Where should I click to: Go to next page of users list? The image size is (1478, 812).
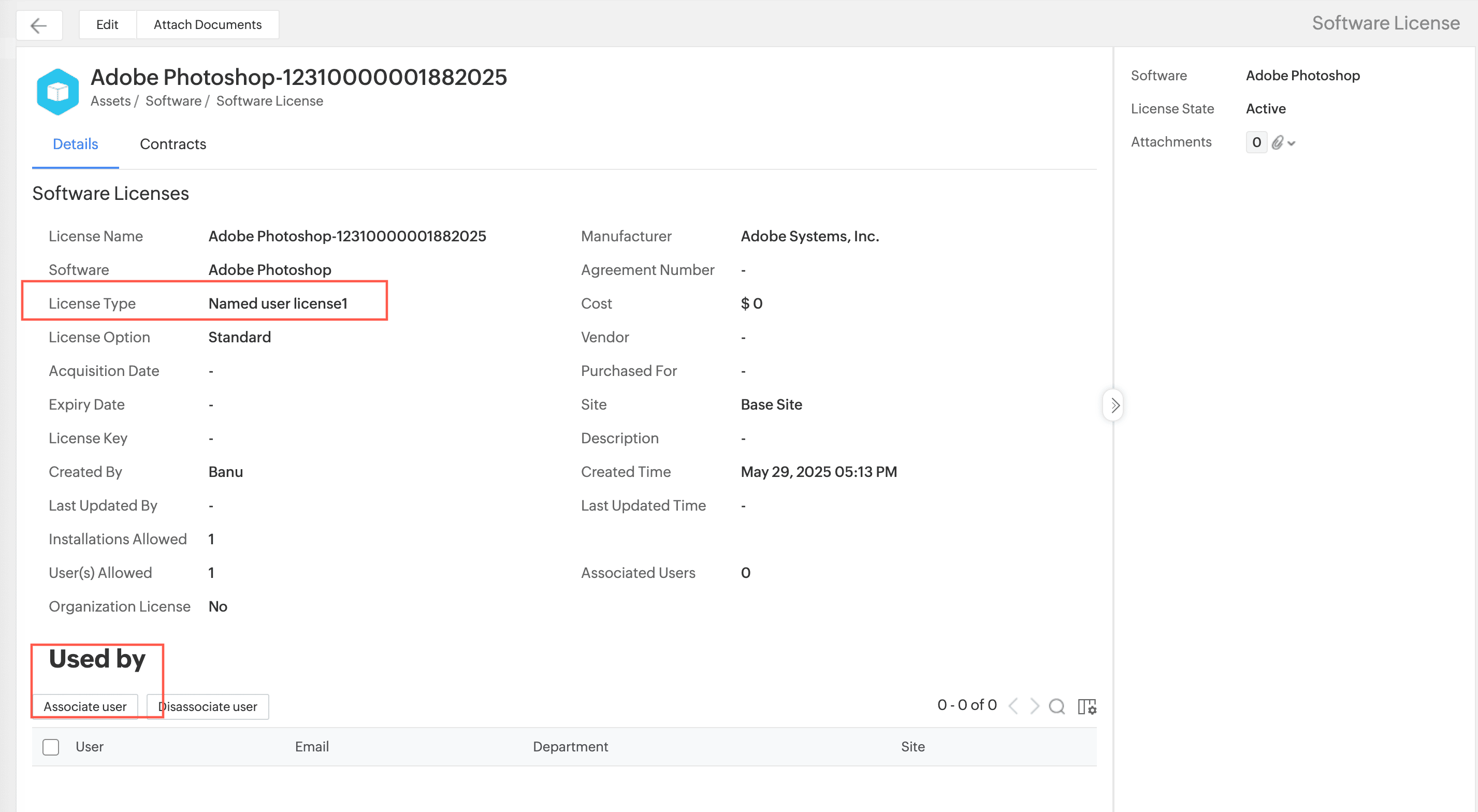pos(1035,706)
